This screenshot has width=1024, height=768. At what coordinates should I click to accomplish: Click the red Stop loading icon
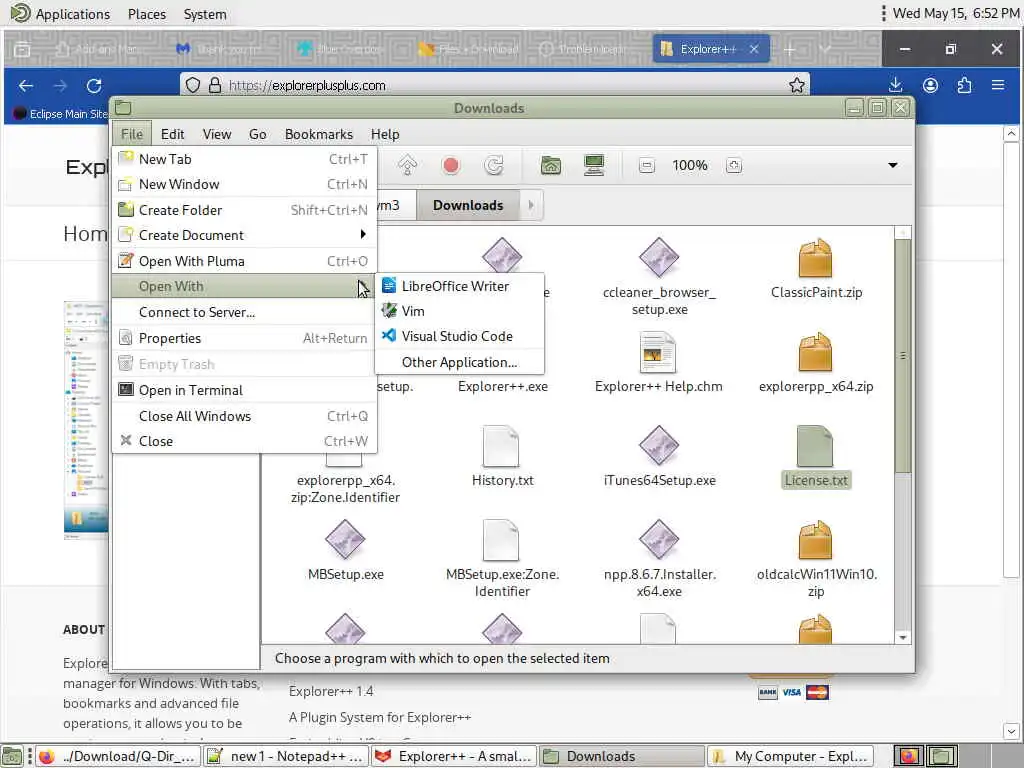451,165
